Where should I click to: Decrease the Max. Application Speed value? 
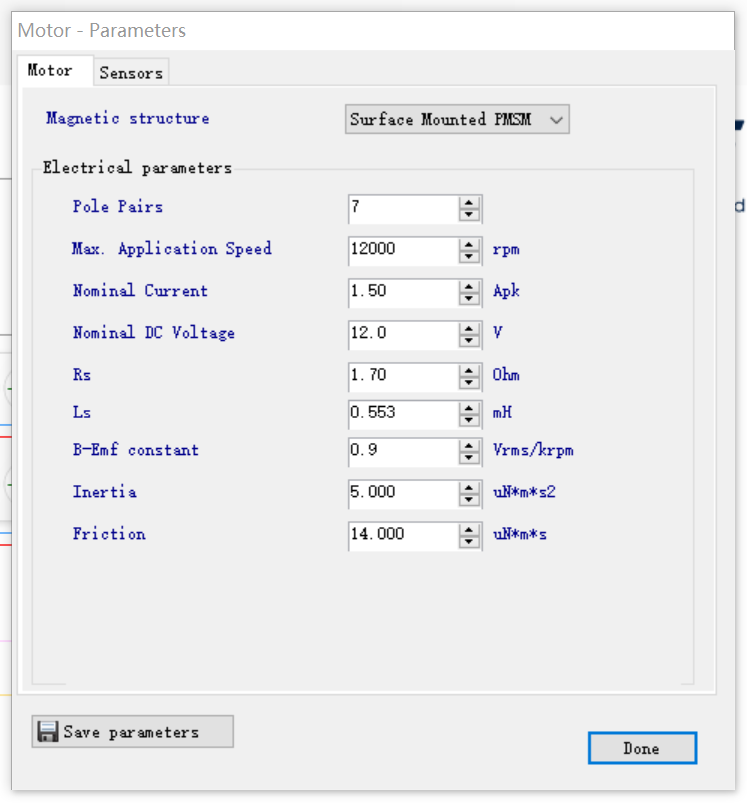[469, 256]
